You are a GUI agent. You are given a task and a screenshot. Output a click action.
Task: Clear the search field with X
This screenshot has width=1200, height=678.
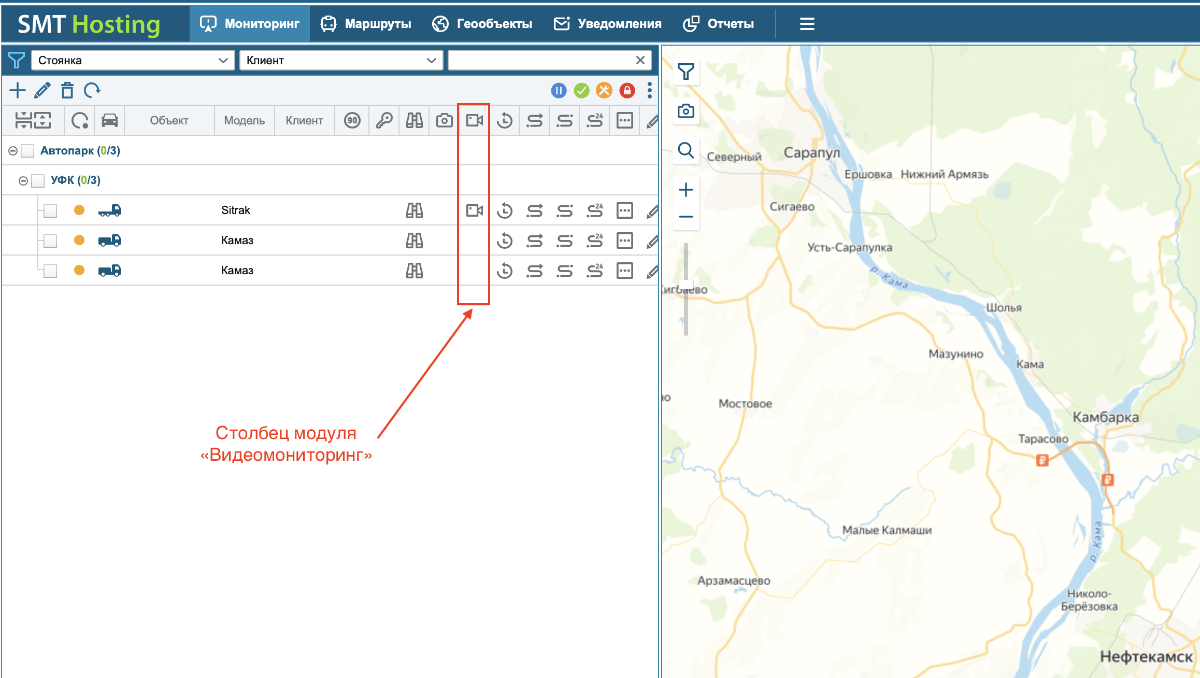tap(641, 60)
